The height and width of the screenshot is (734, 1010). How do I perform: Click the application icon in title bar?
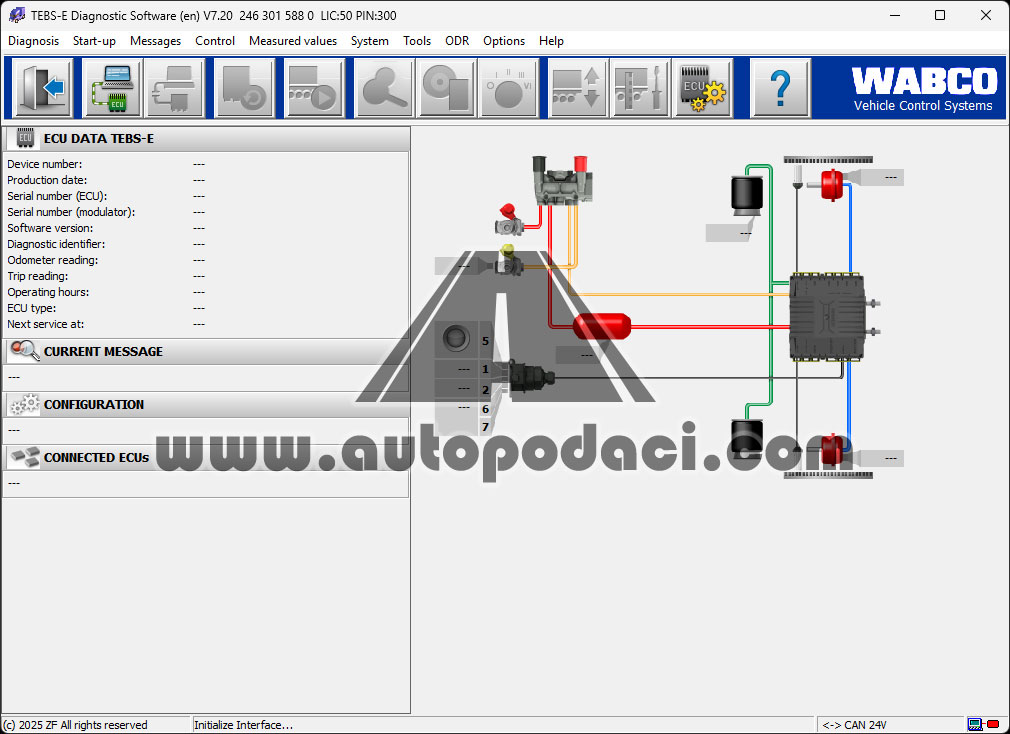17,15
